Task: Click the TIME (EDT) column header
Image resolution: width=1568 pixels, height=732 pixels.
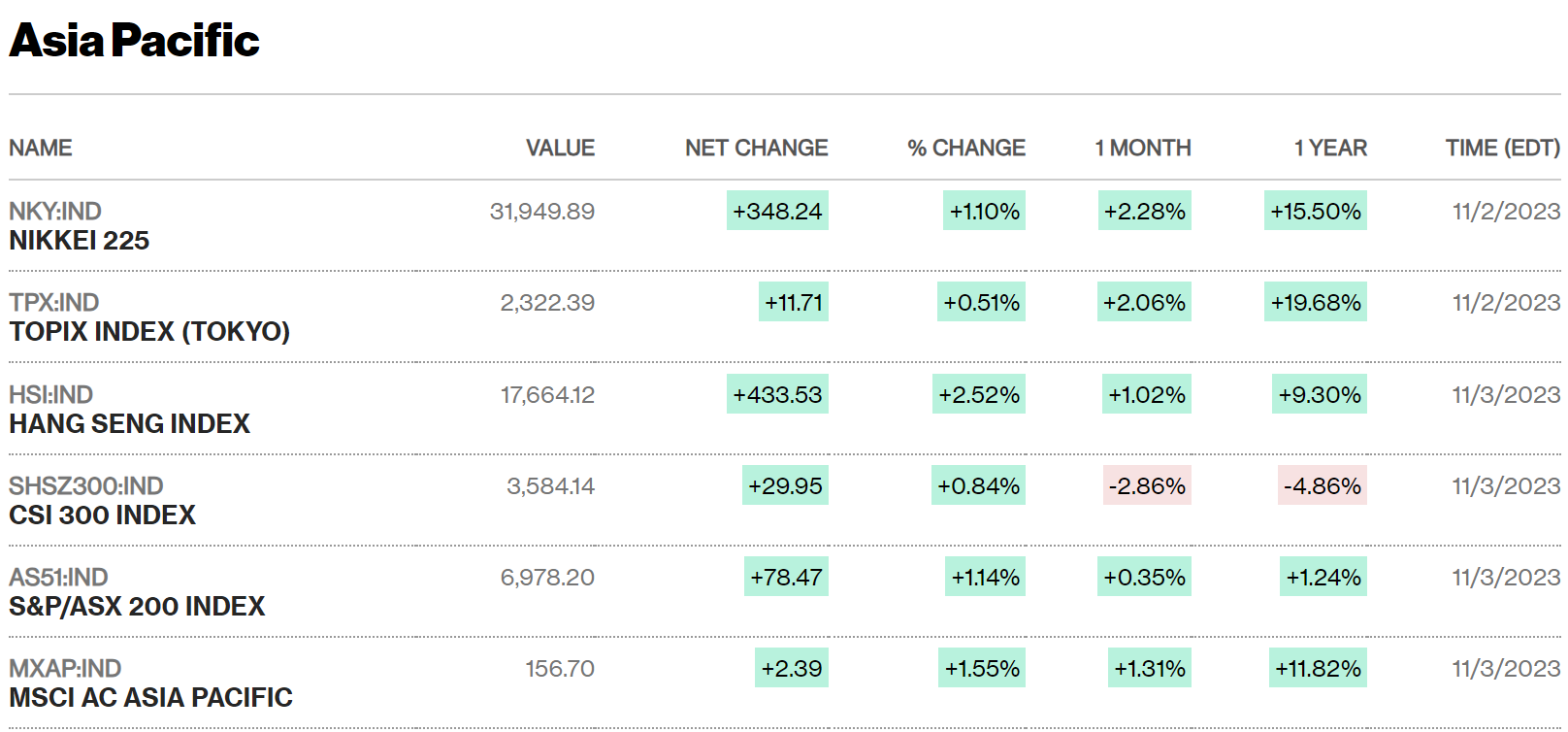Action: pyautogui.click(x=1503, y=149)
